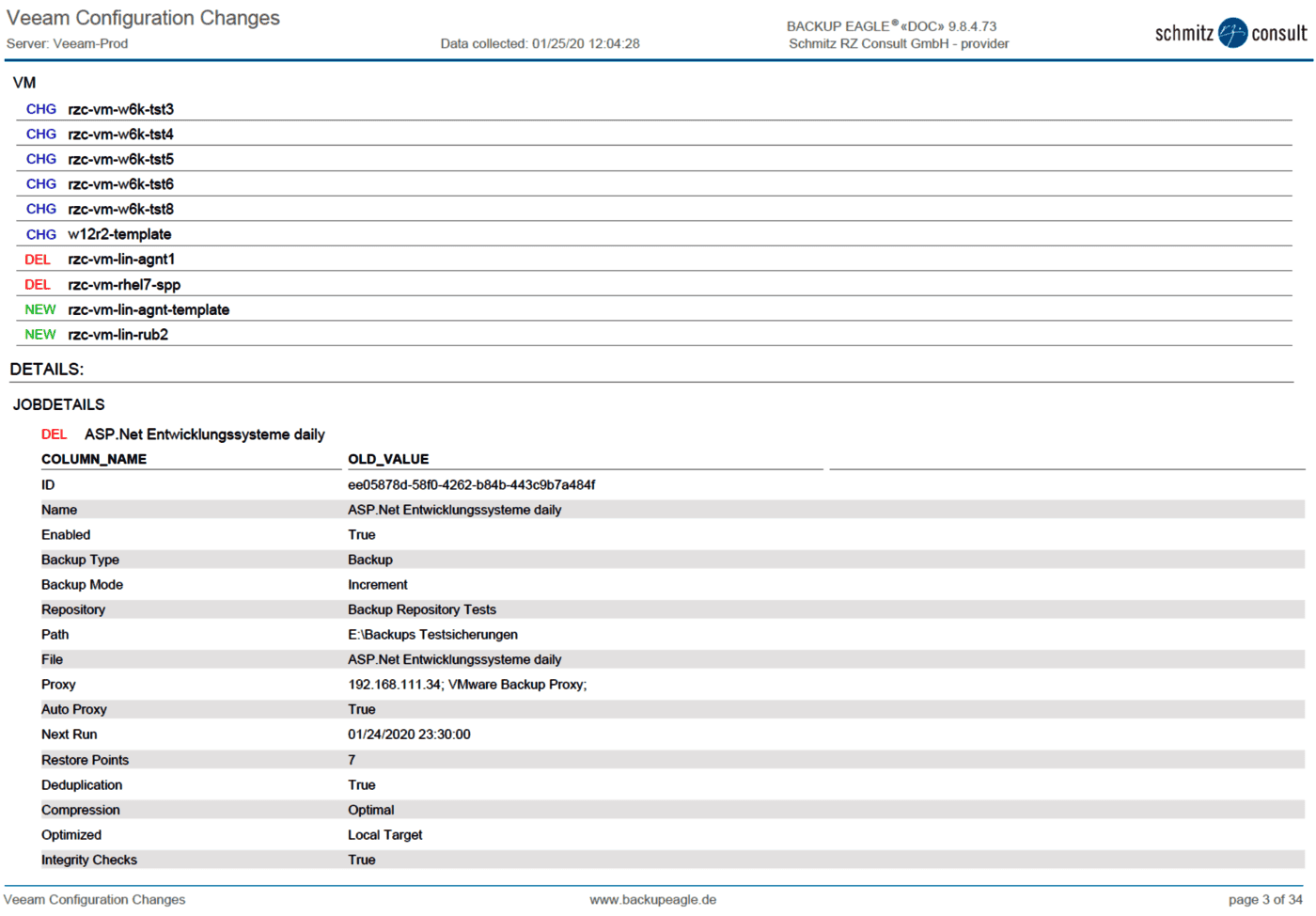The height and width of the screenshot is (916, 1316).
Task: Open the www.backupeagle.de footer link
Action: coord(652,900)
